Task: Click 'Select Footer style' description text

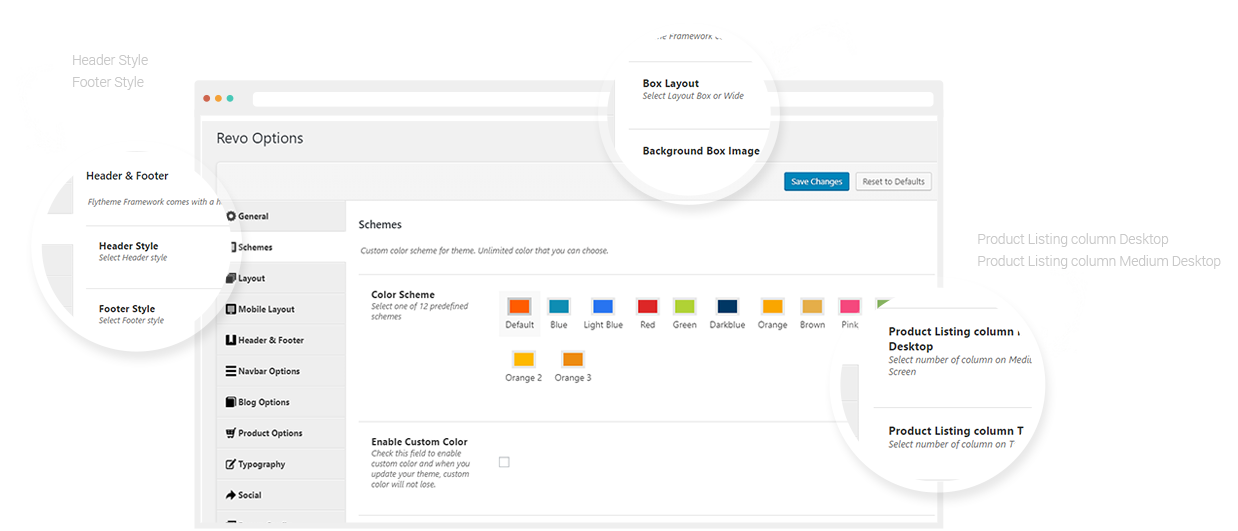Action: pyautogui.click(x=131, y=321)
